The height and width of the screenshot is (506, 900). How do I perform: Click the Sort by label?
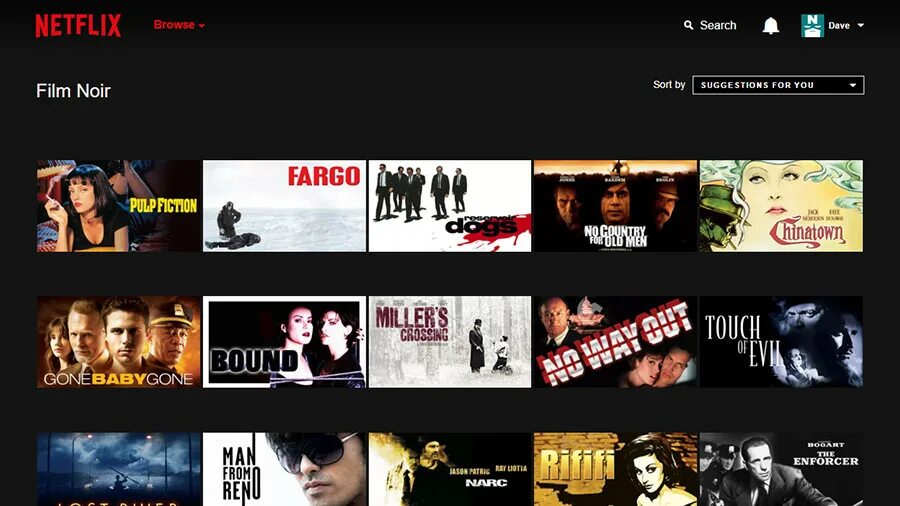669,85
